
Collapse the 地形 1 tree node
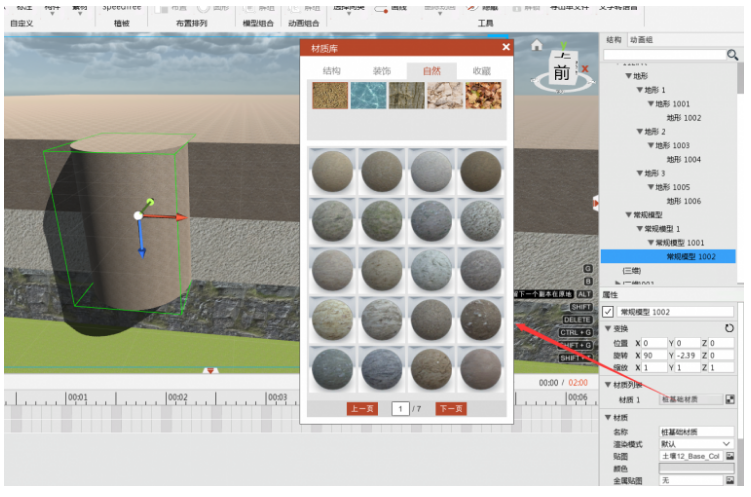(x=640, y=90)
